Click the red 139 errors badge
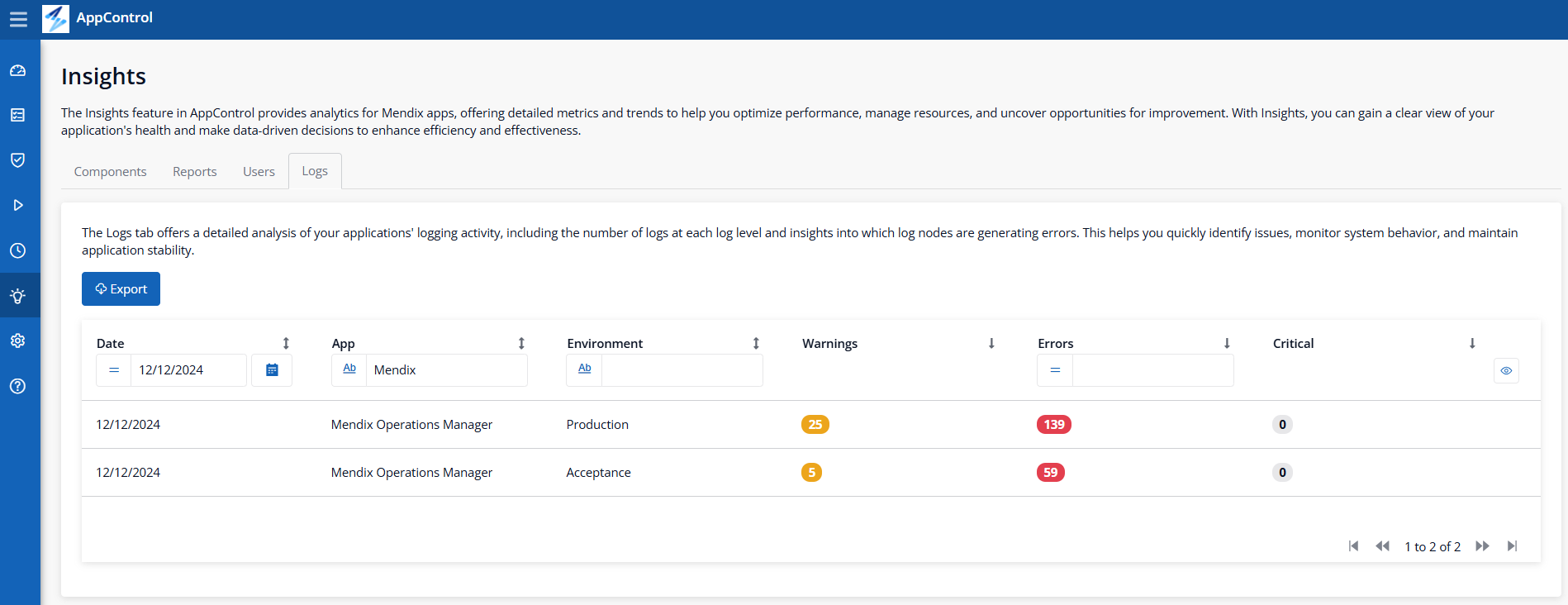The width and height of the screenshot is (1568, 605). tap(1054, 425)
